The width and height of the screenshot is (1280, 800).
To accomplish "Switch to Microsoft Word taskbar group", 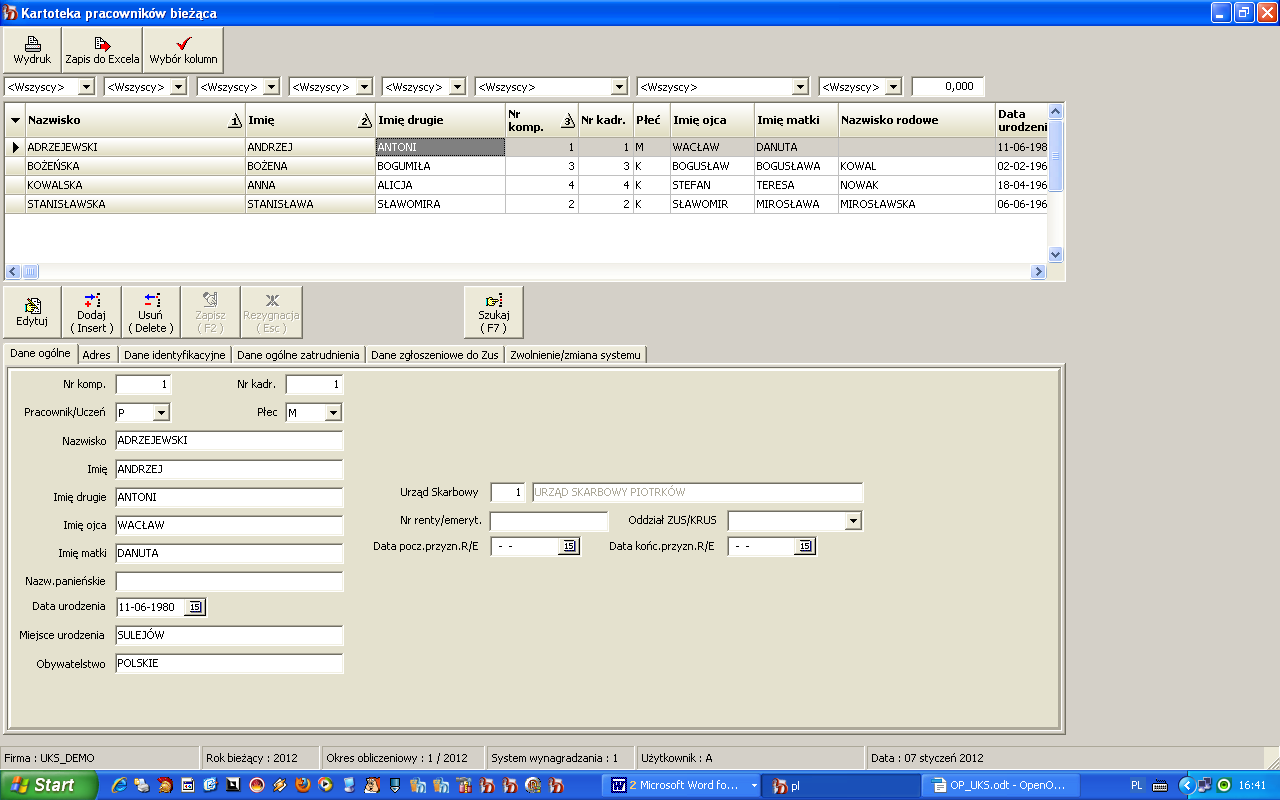I will tap(683, 786).
